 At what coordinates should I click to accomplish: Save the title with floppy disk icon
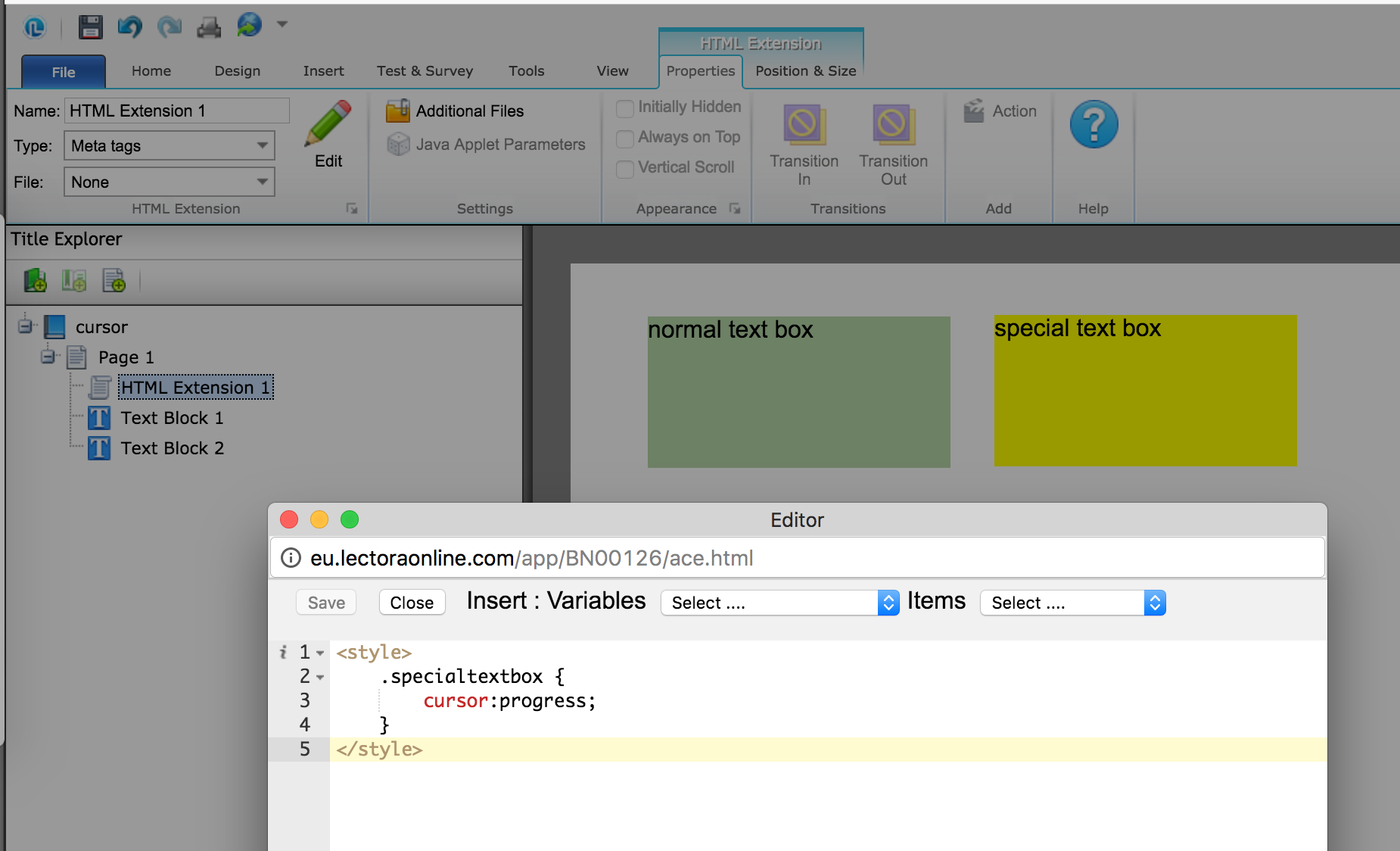click(91, 26)
